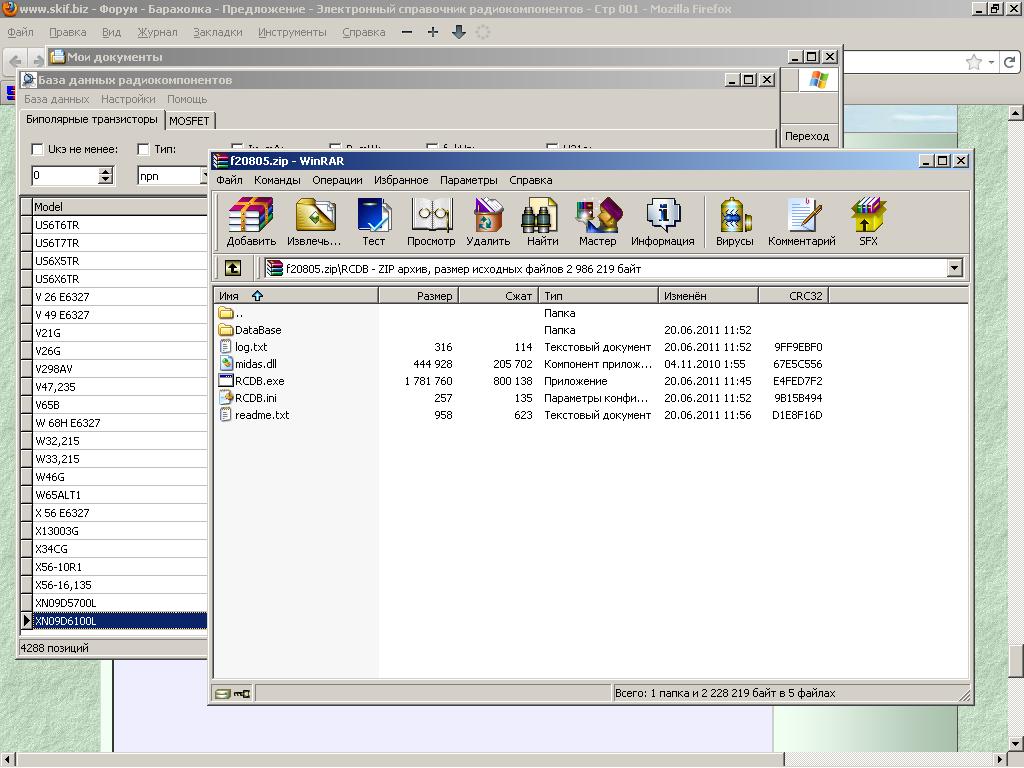
Task: Go up one folder level button
Action: click(x=232, y=268)
